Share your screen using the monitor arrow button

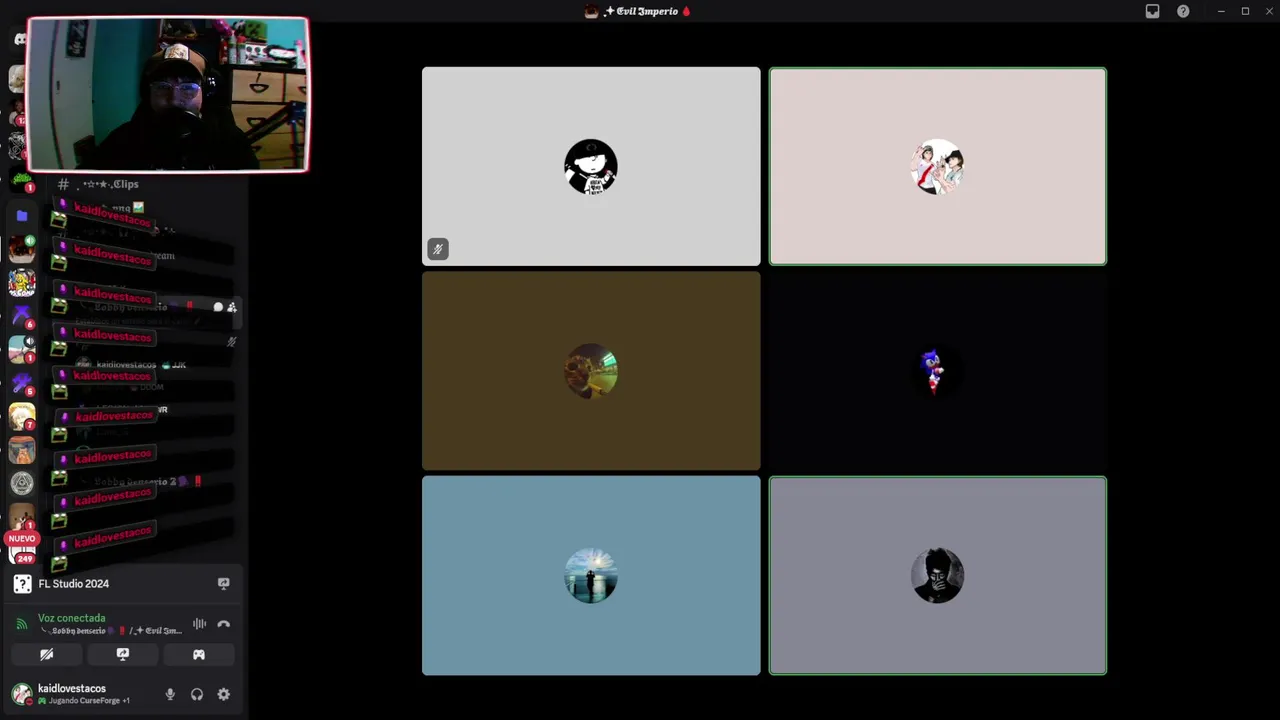(x=123, y=654)
